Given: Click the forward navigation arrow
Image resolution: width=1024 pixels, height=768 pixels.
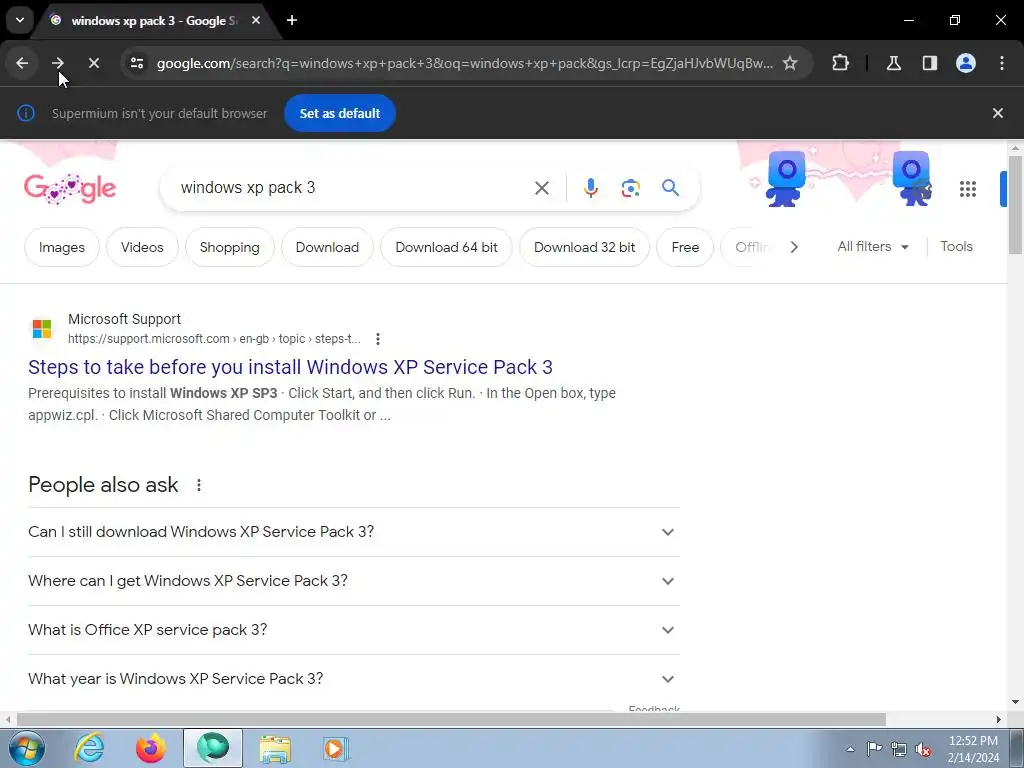Looking at the screenshot, I should 57,63.
